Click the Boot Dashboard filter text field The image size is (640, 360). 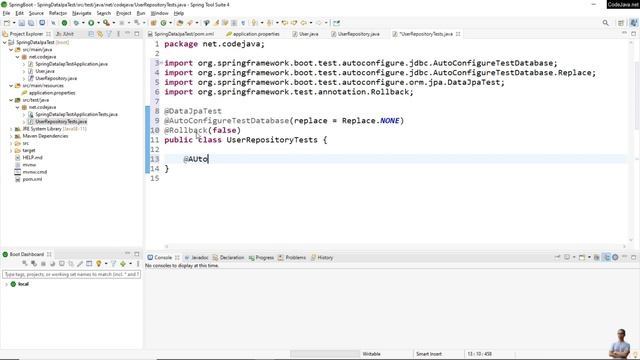71,274
